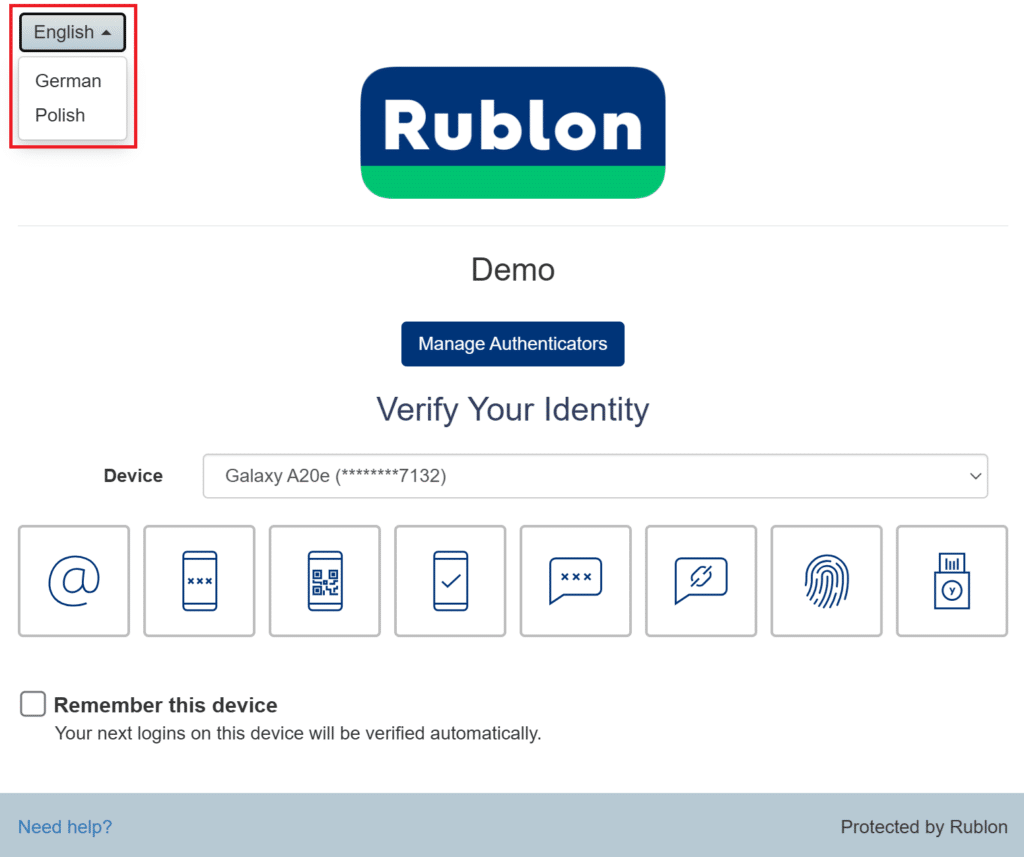Switch language to Polish
The height and width of the screenshot is (857, 1024).
[x=60, y=115]
